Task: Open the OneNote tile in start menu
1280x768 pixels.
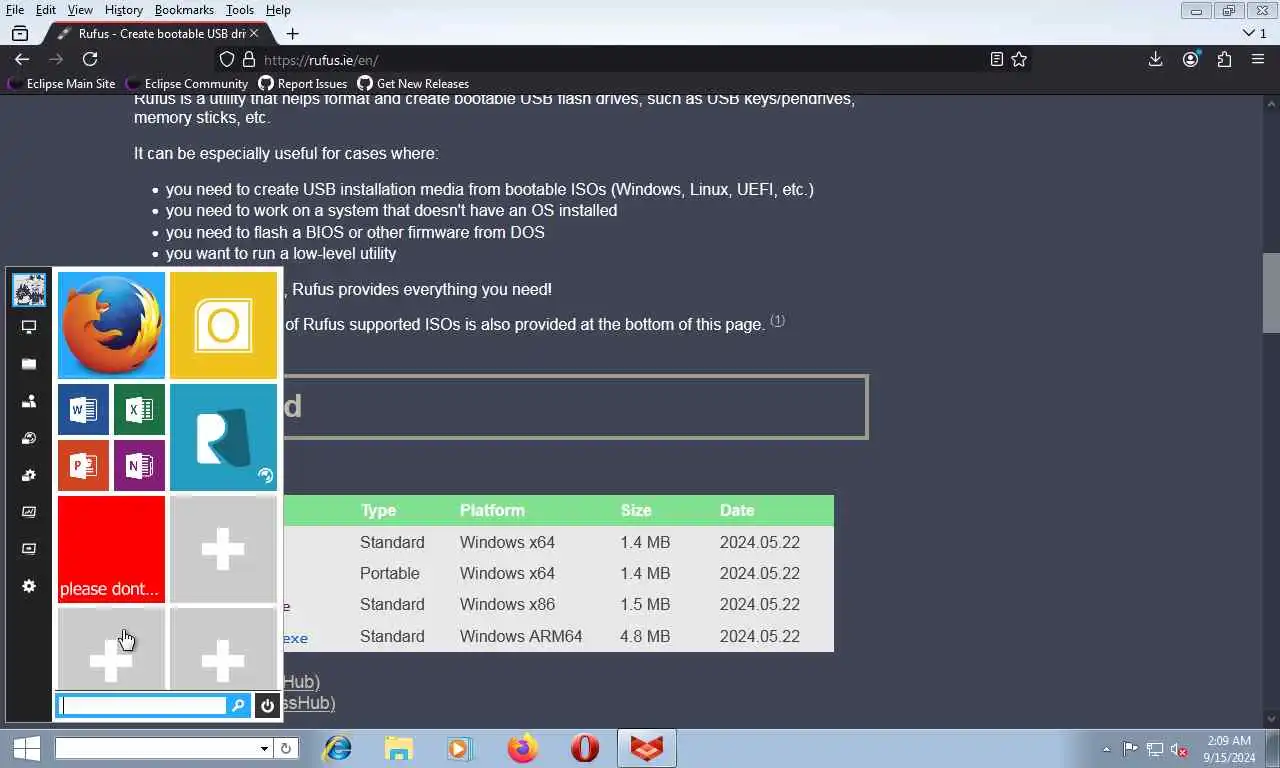Action: point(139,465)
